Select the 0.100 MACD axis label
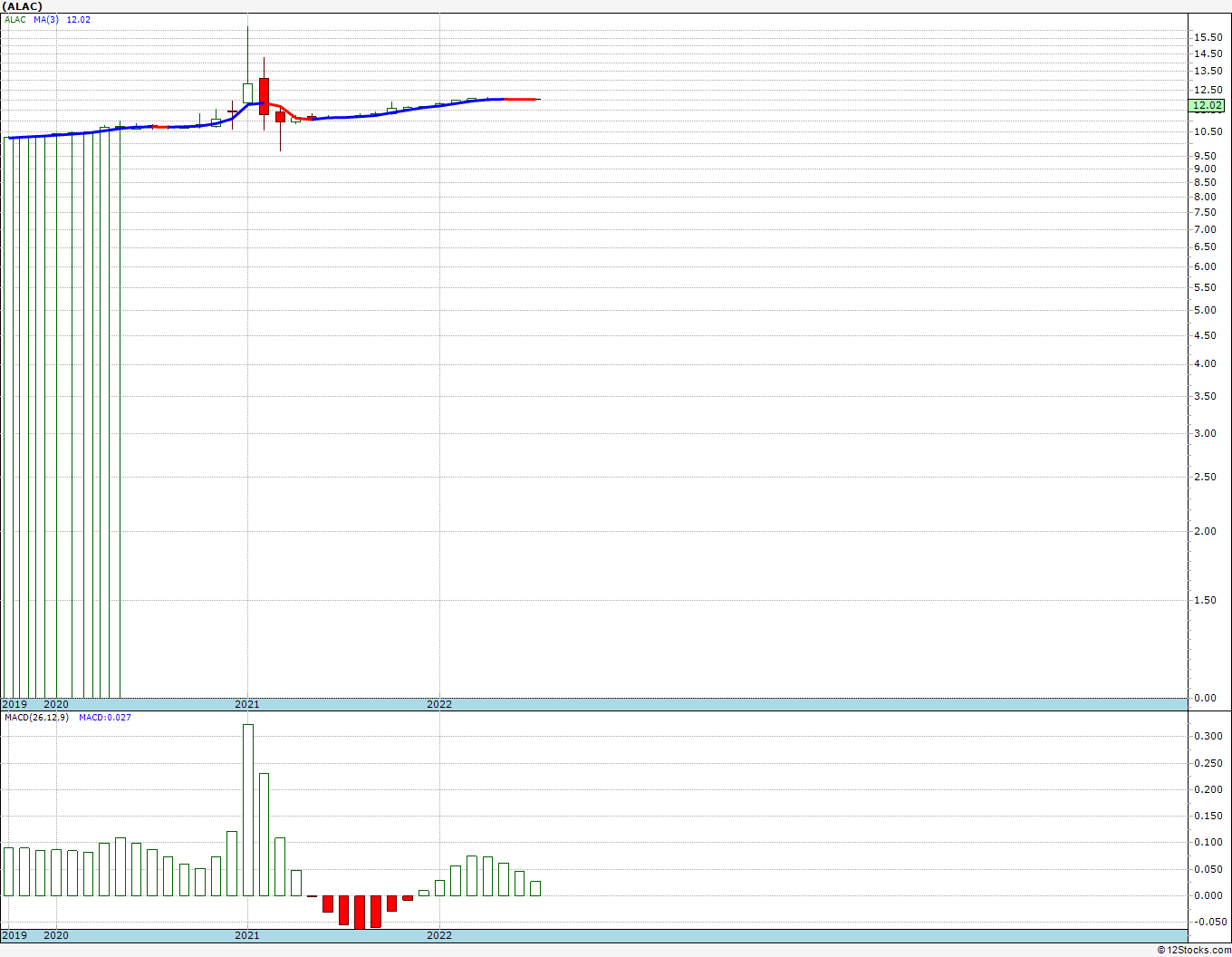Image resolution: width=1232 pixels, height=957 pixels. click(1208, 842)
